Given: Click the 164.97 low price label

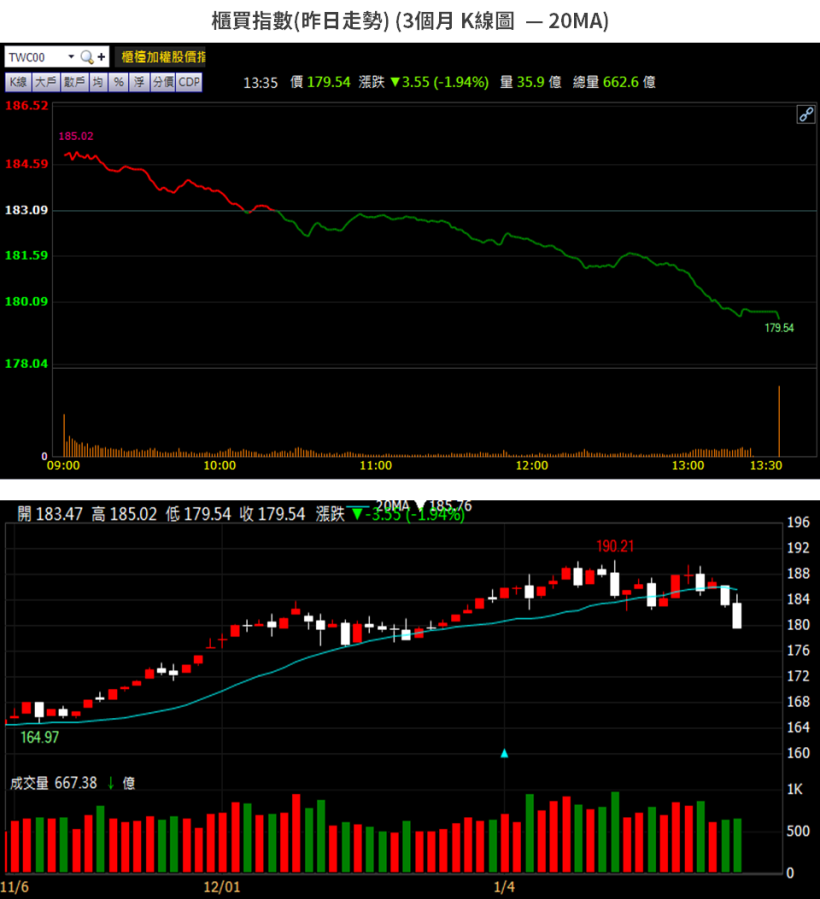Looking at the screenshot, I should 40,737.
